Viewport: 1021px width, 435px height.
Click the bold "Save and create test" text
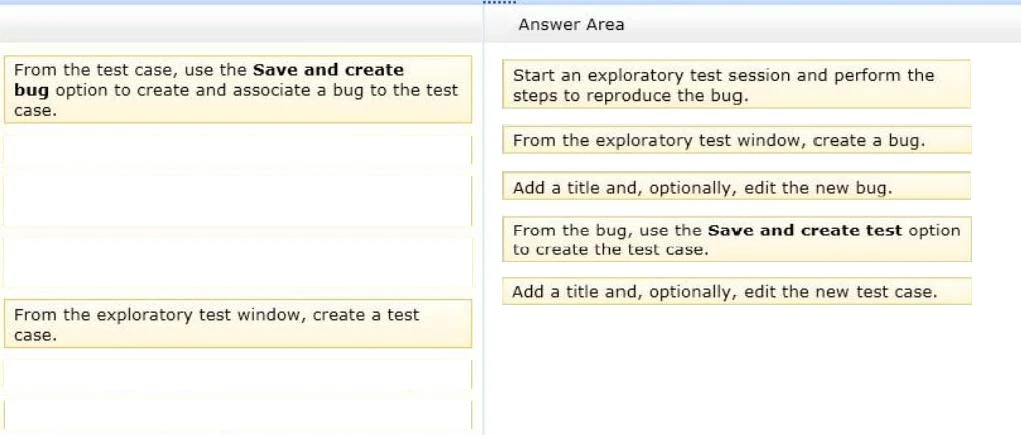(x=804, y=230)
